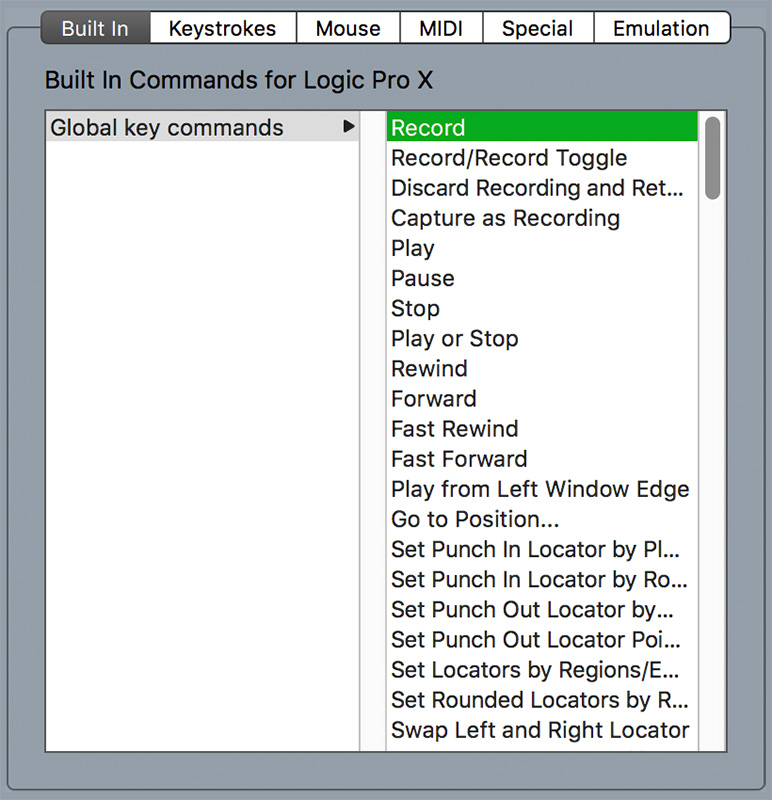Viewport: 772px width, 800px height.
Task: Select the Stop command
Action: click(x=542, y=308)
